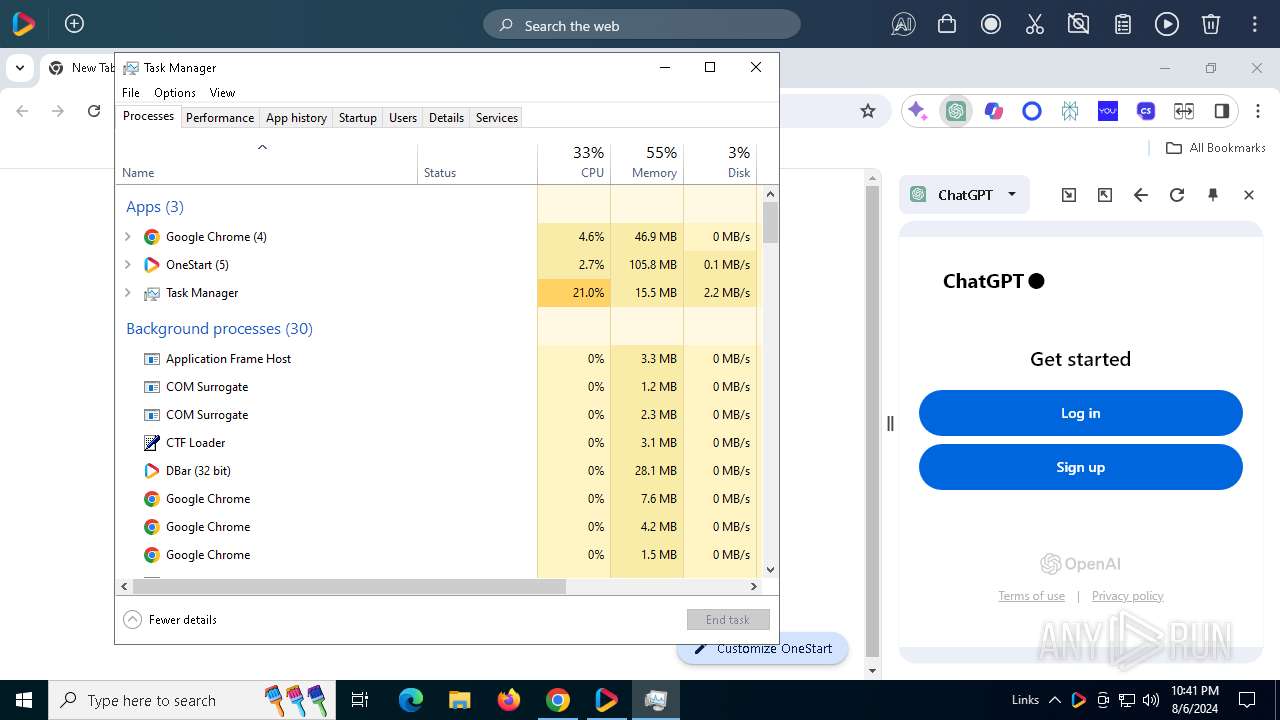Viewport: 1280px width, 720px height.
Task: Click the Task Manager horizontal scrollbar thumb
Action: [x=349, y=586]
